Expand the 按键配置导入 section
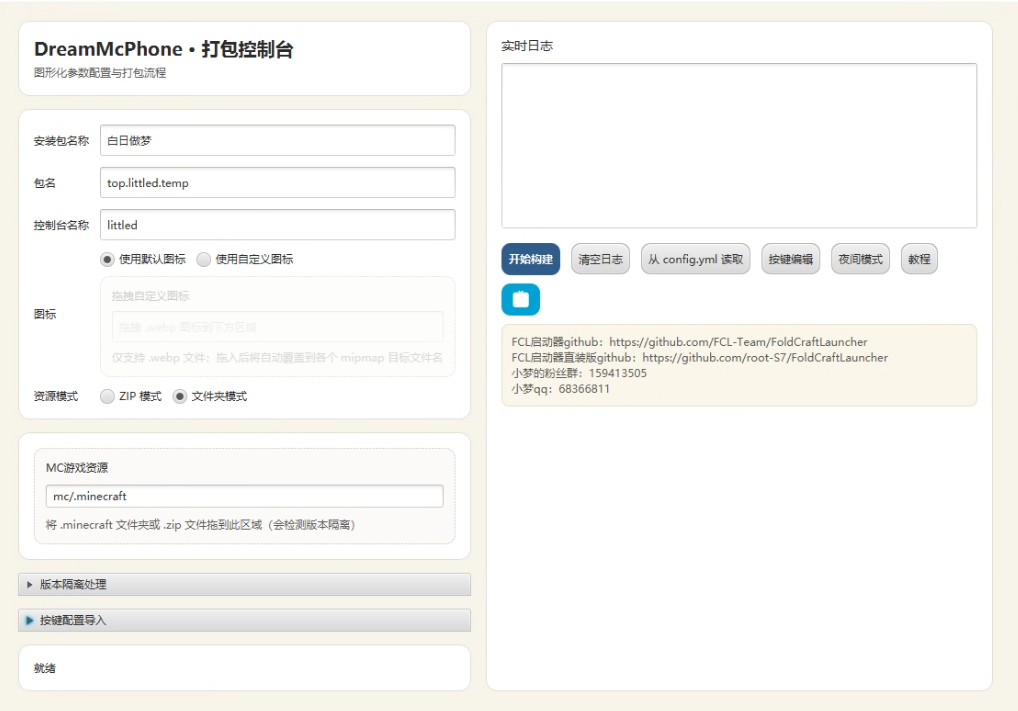1018x711 pixels. 73,620
